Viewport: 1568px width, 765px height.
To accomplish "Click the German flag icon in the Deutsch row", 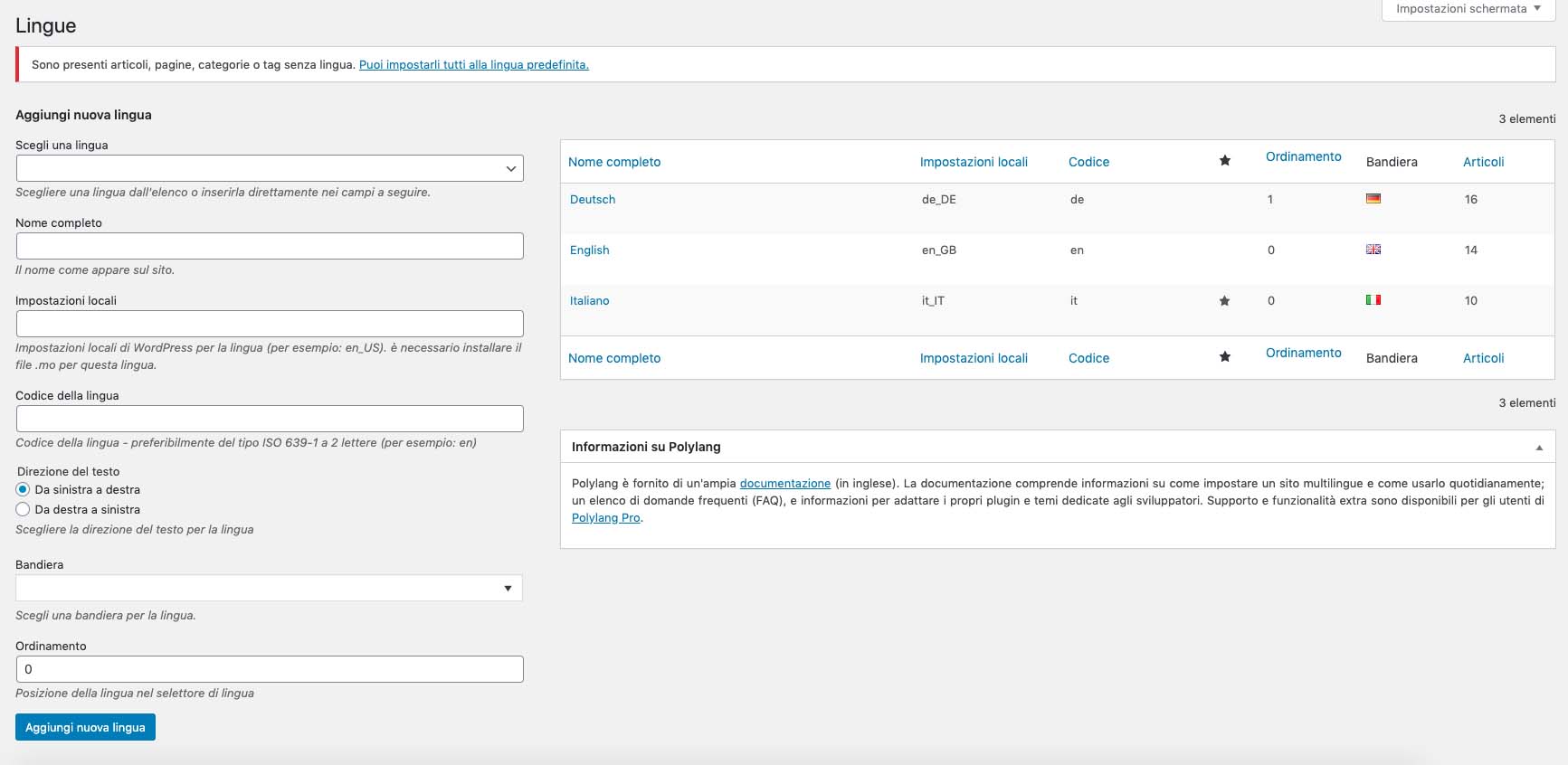I will click(x=1373, y=199).
